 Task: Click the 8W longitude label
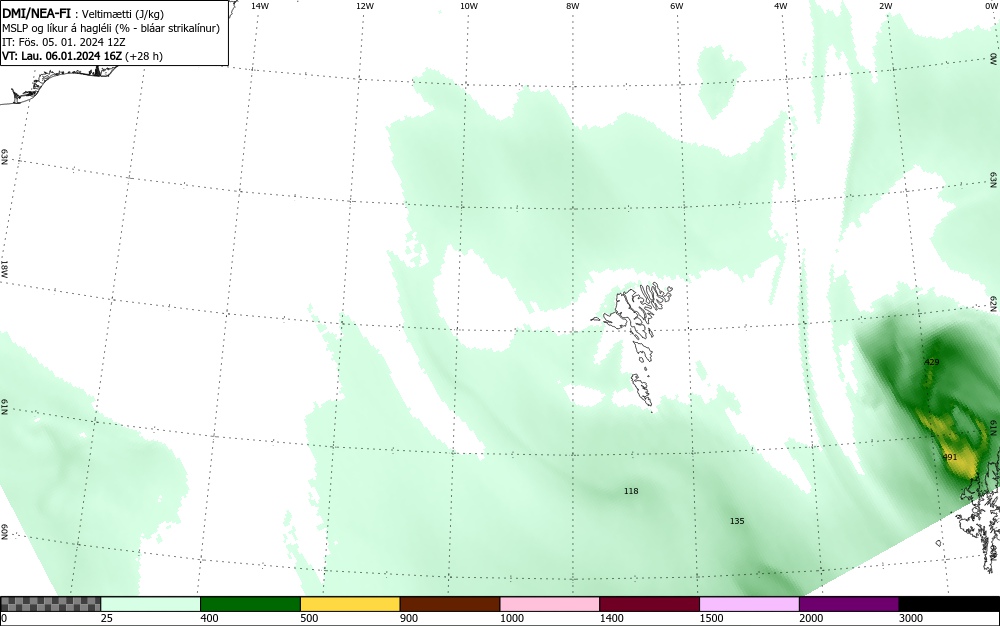coord(573,6)
